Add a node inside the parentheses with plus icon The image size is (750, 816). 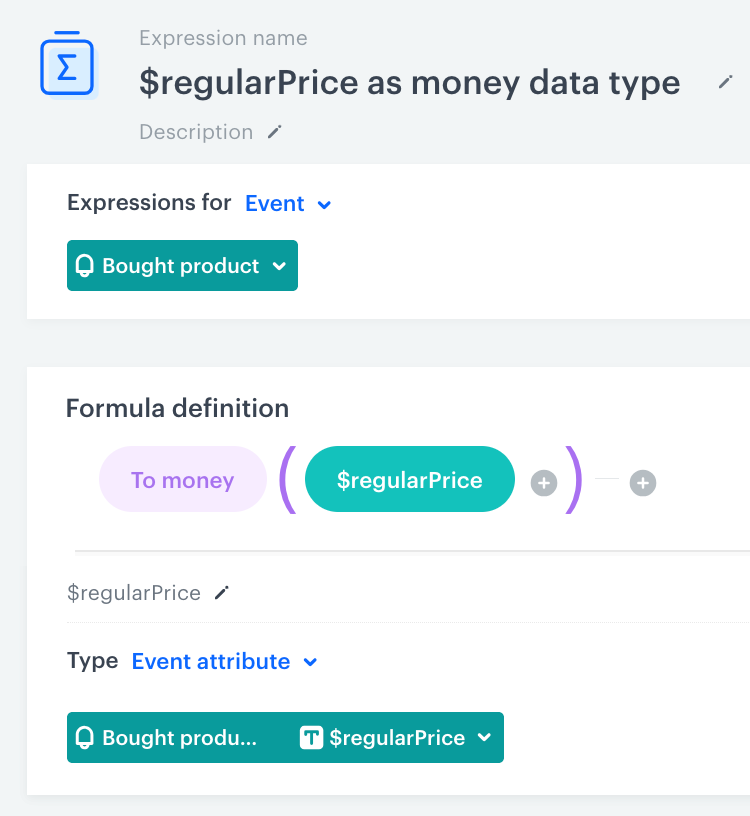coord(543,483)
